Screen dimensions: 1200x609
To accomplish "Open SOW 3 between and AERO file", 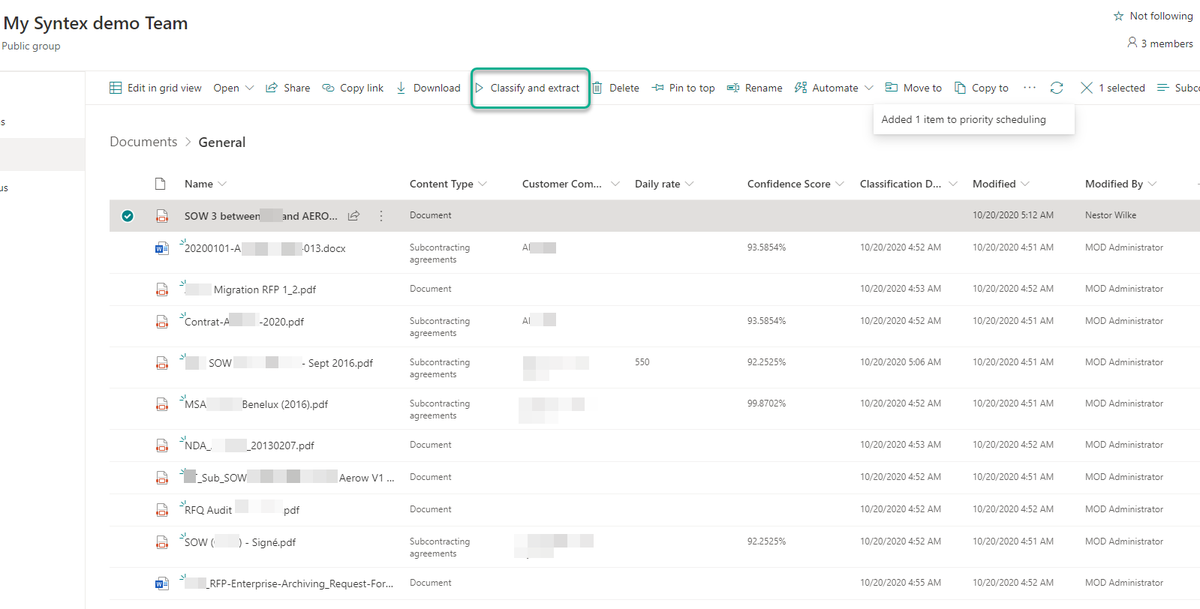I will click(x=261, y=216).
